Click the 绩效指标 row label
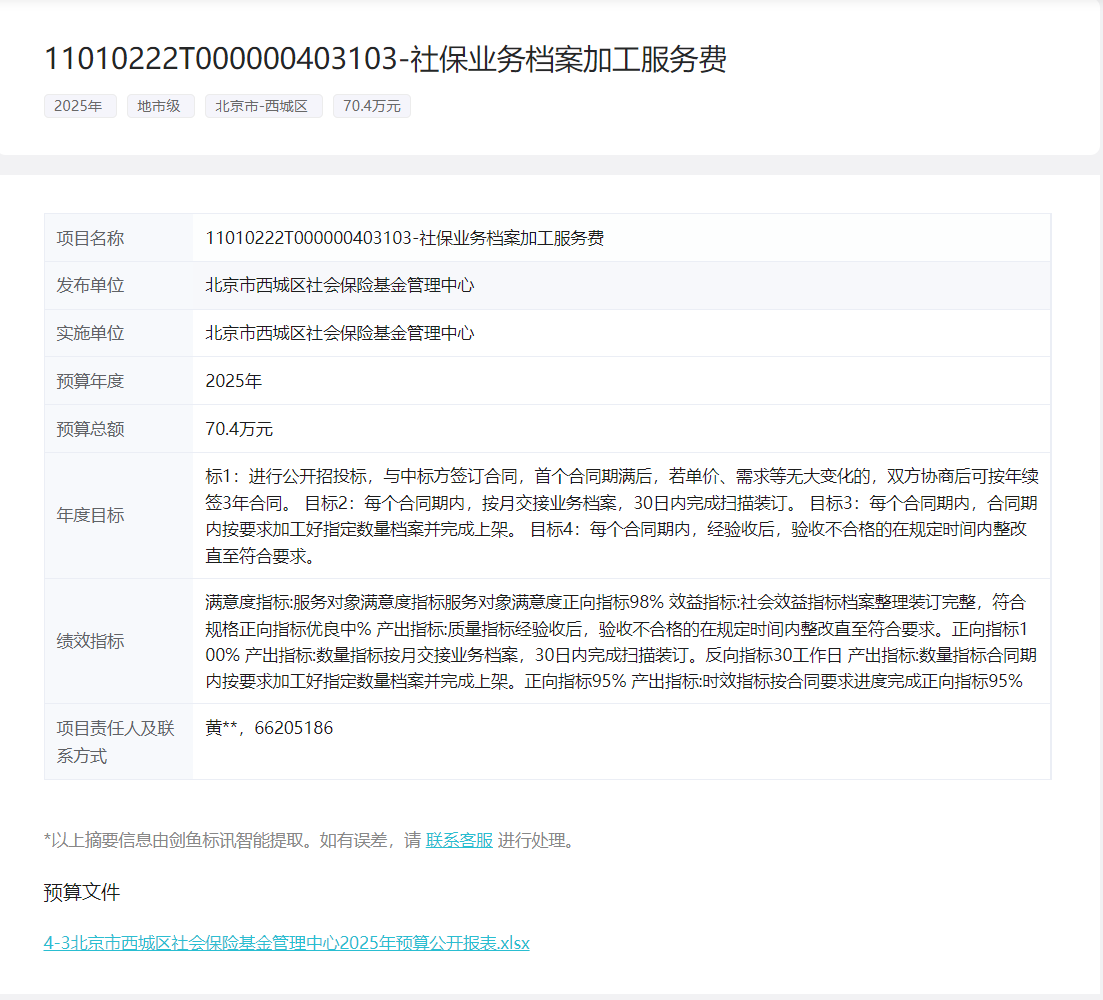1103x1000 pixels. 90,641
